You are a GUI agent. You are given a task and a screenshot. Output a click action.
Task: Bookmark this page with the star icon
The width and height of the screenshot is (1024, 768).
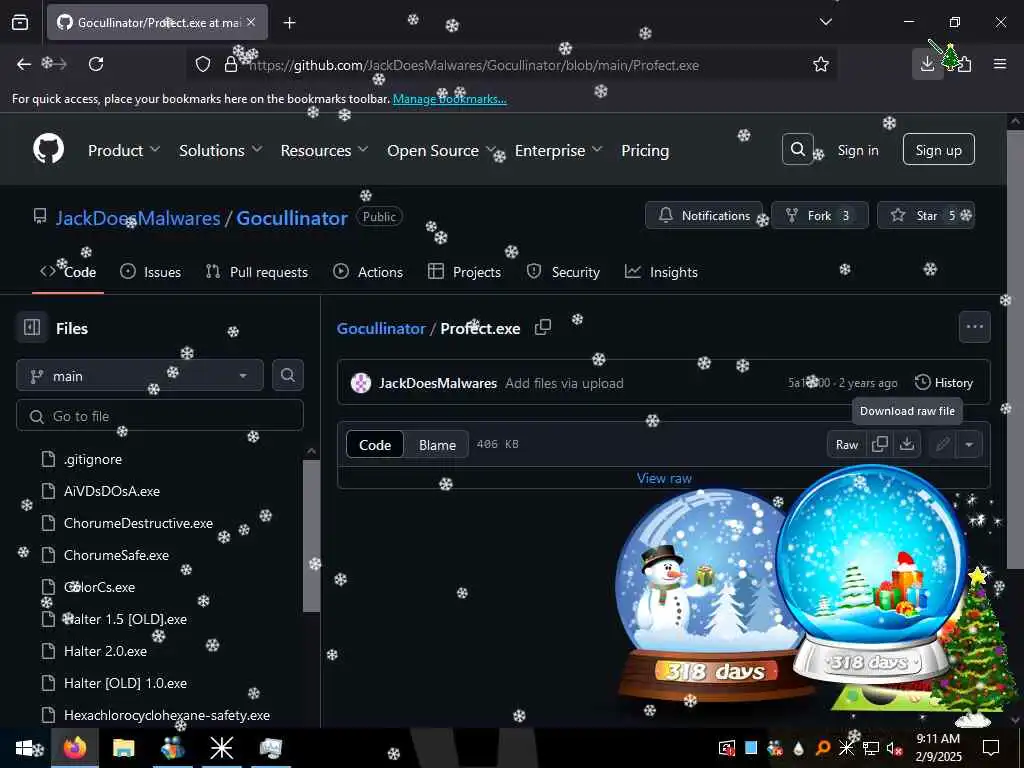click(x=820, y=64)
